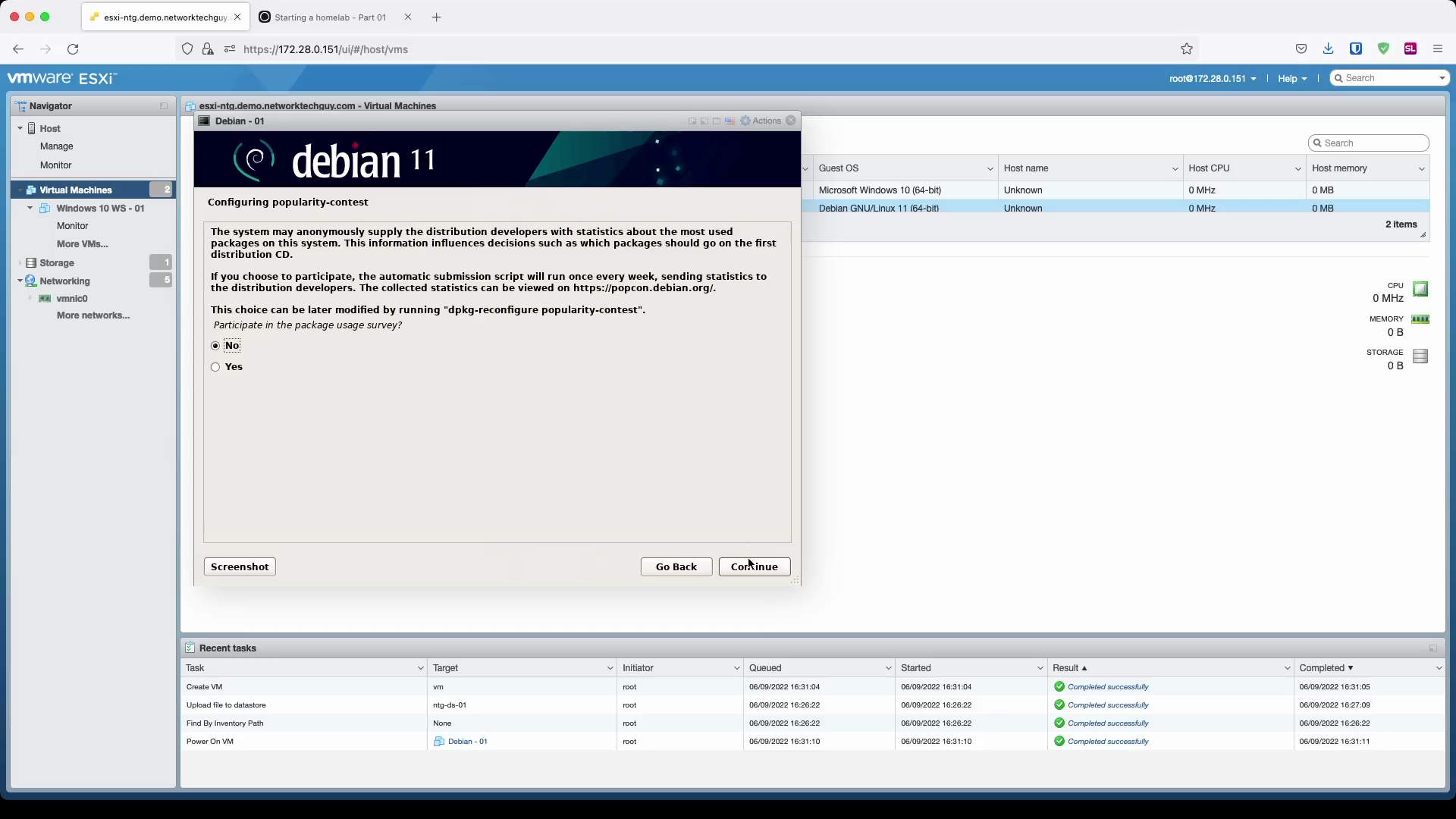Select the Yes radio button
This screenshot has width=1456, height=819.
coord(216,367)
